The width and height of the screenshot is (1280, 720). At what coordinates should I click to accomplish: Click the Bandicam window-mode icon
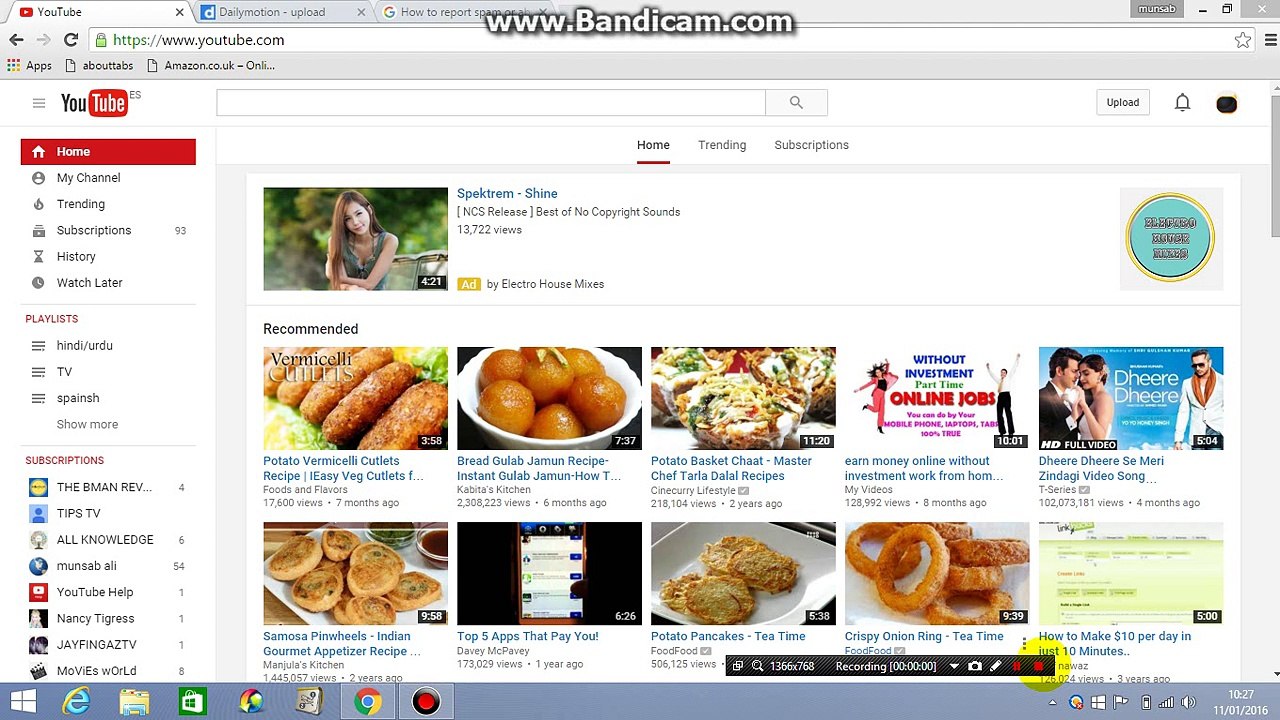coord(737,666)
